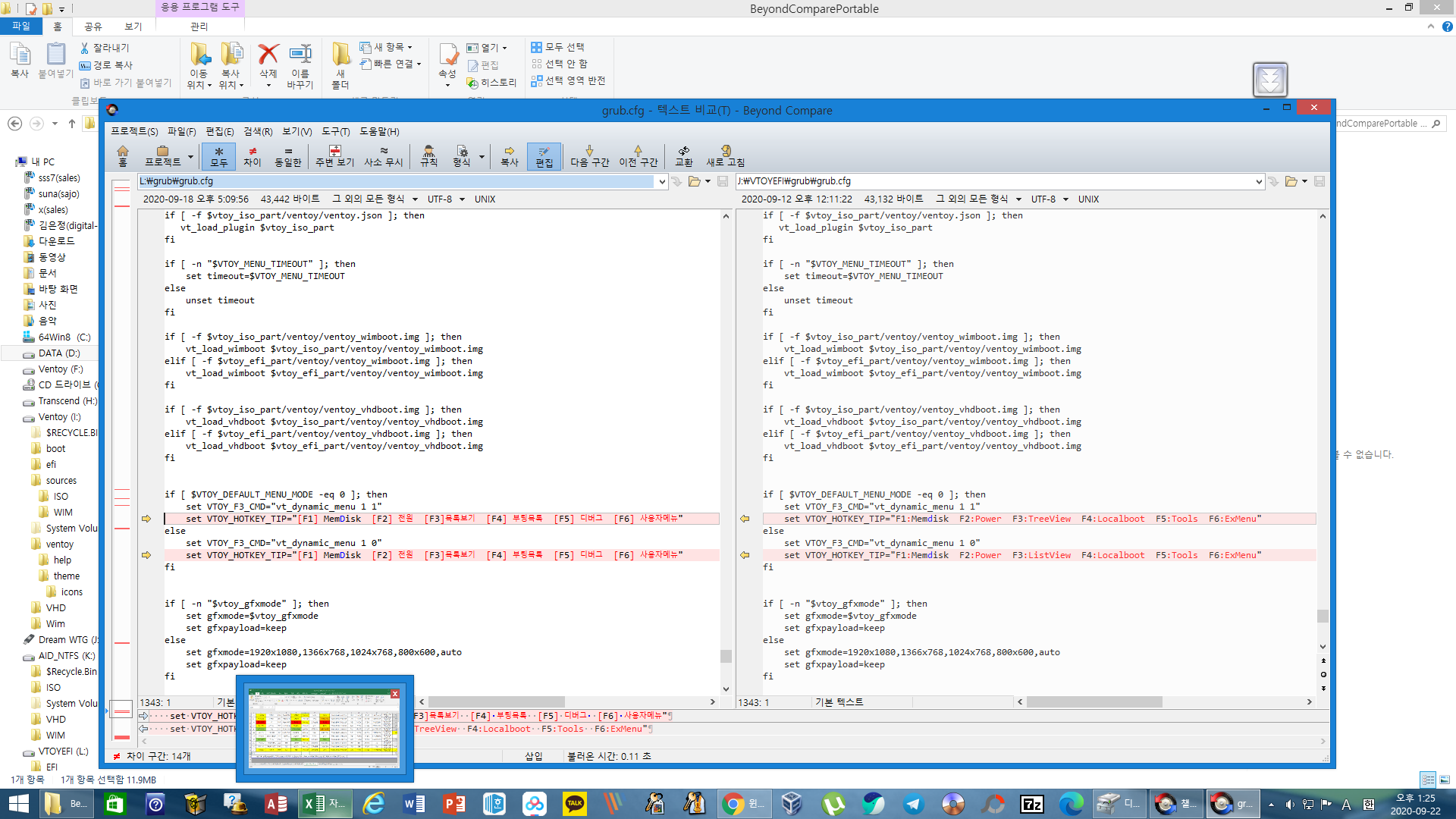The height and width of the screenshot is (819, 1456).
Task: Expand the right file path history dropdown
Action: [x=1259, y=181]
